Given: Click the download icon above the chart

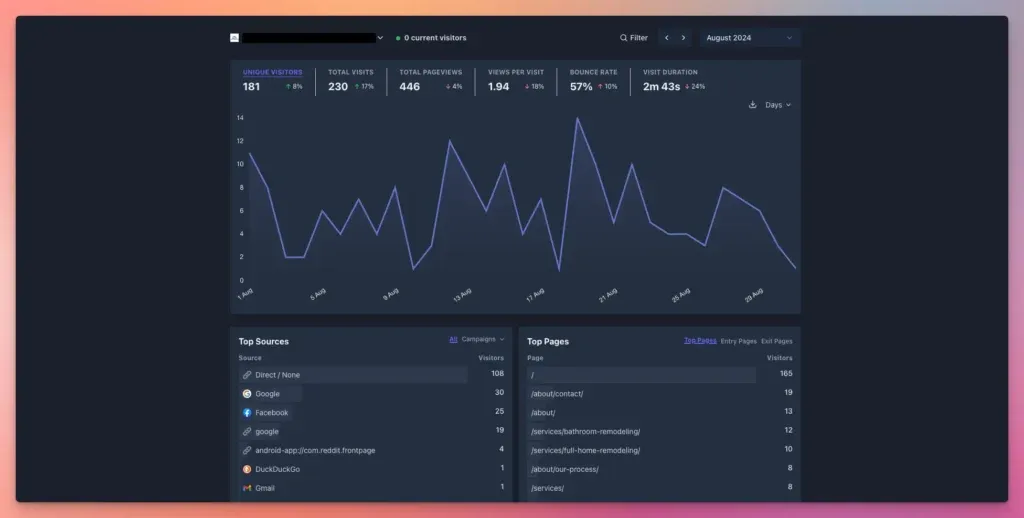Looking at the screenshot, I should pos(752,105).
